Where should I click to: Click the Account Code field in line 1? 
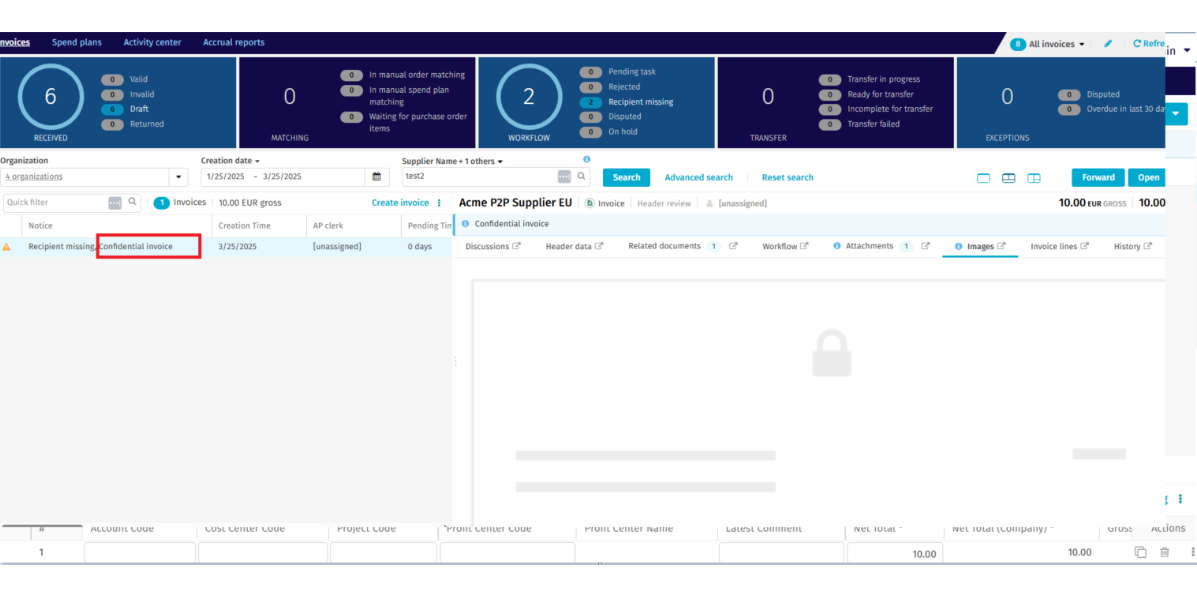(x=140, y=553)
